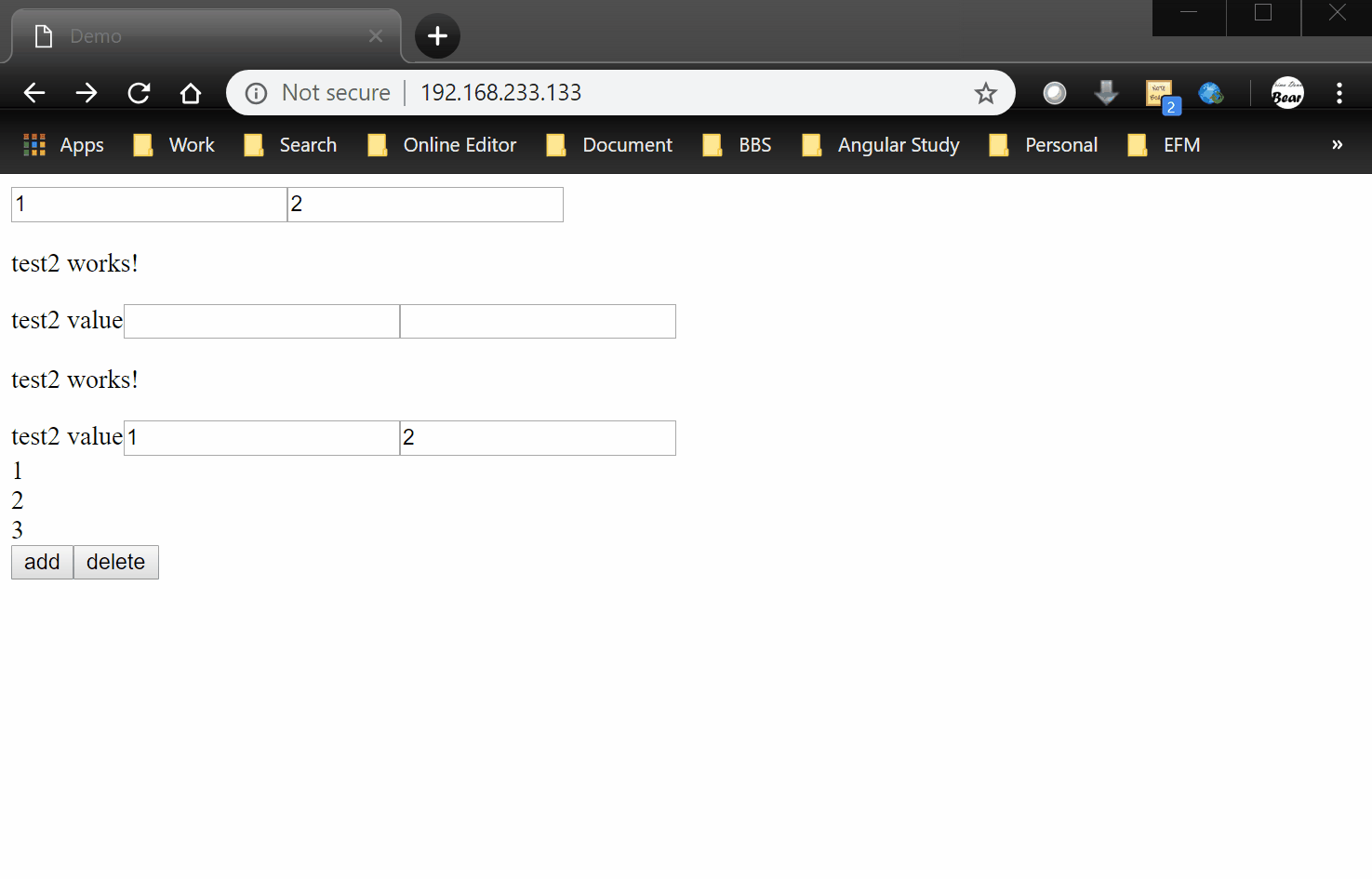
Task: Open the BBS bookmark folder
Action: [x=738, y=145]
